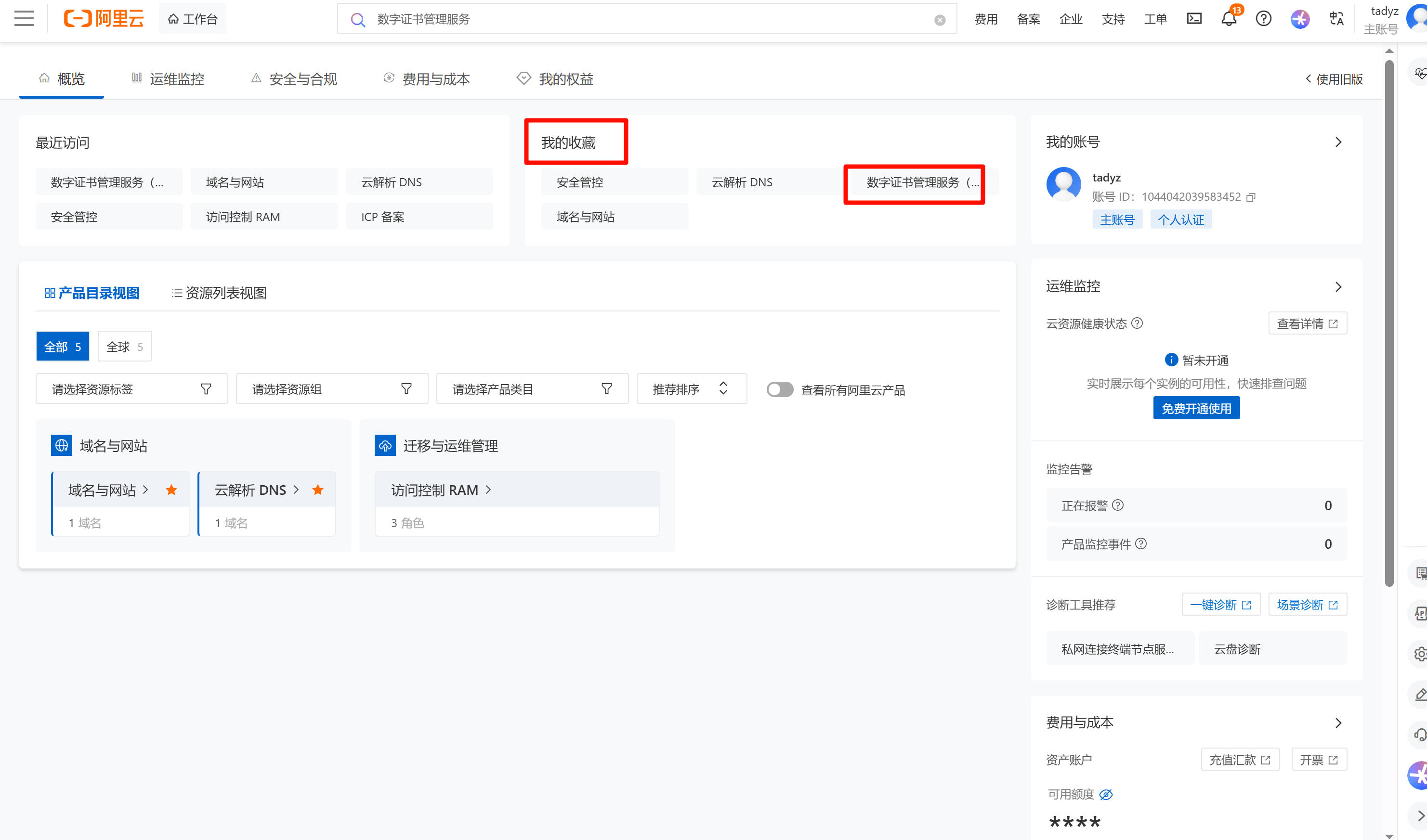1427x840 pixels.
Task: Launch the AI assistant icon in top bar
Action: 1300,19
